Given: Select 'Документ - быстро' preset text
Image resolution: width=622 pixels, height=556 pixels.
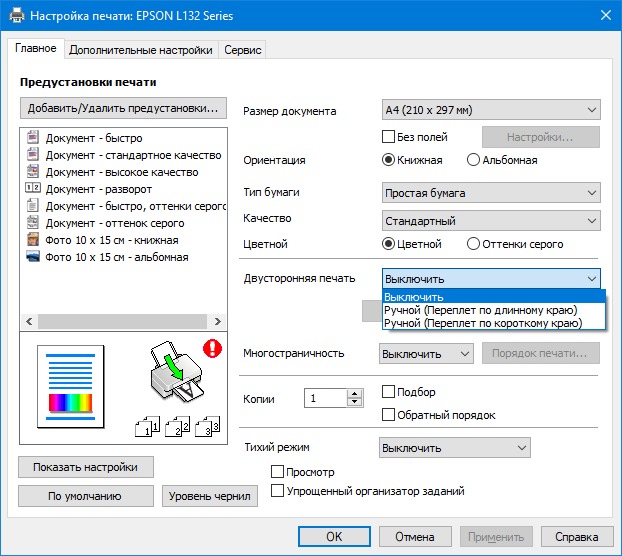Looking at the screenshot, I should [94, 138].
